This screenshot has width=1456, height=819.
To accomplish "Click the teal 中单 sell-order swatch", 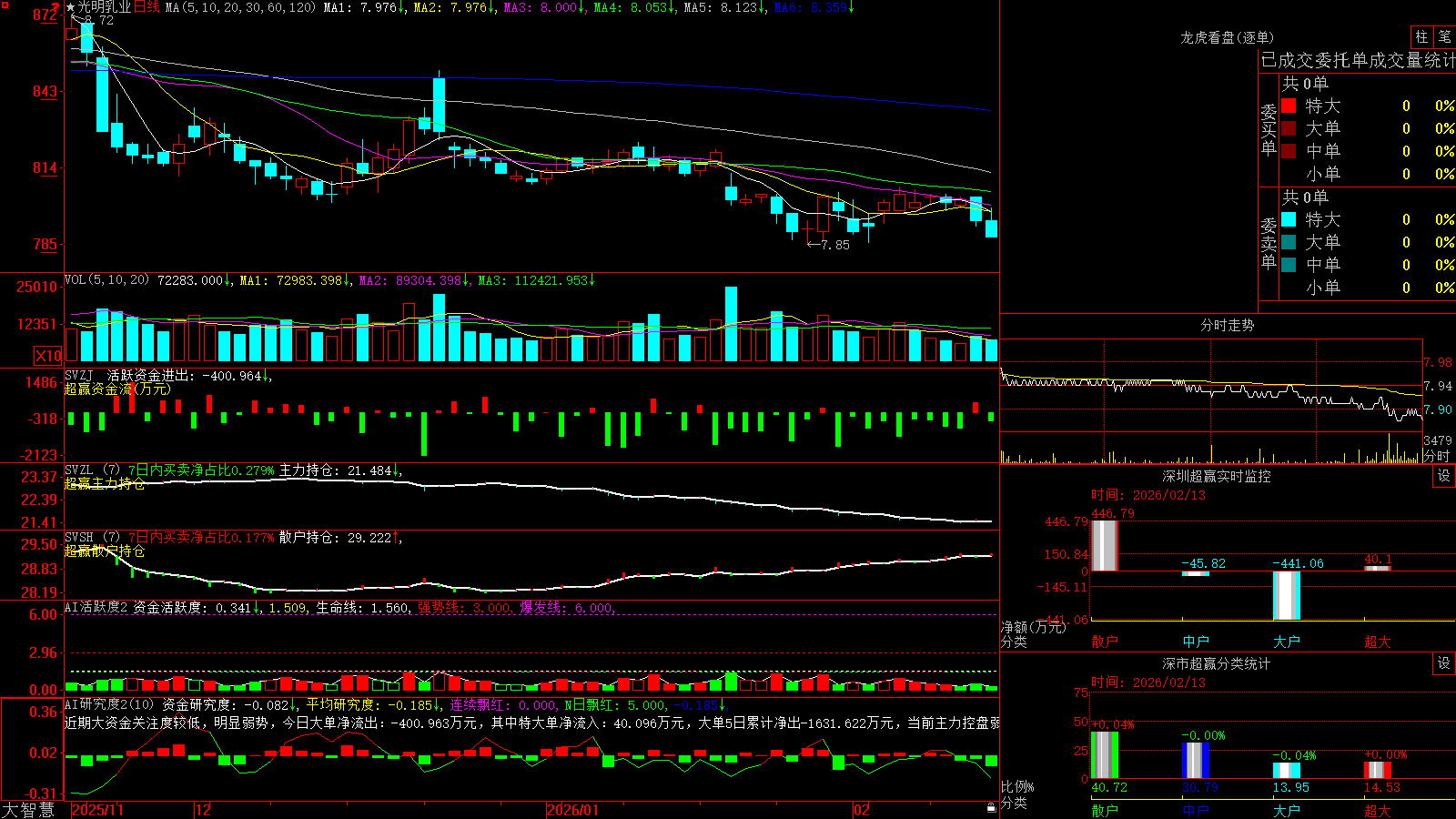I will tap(1289, 265).
